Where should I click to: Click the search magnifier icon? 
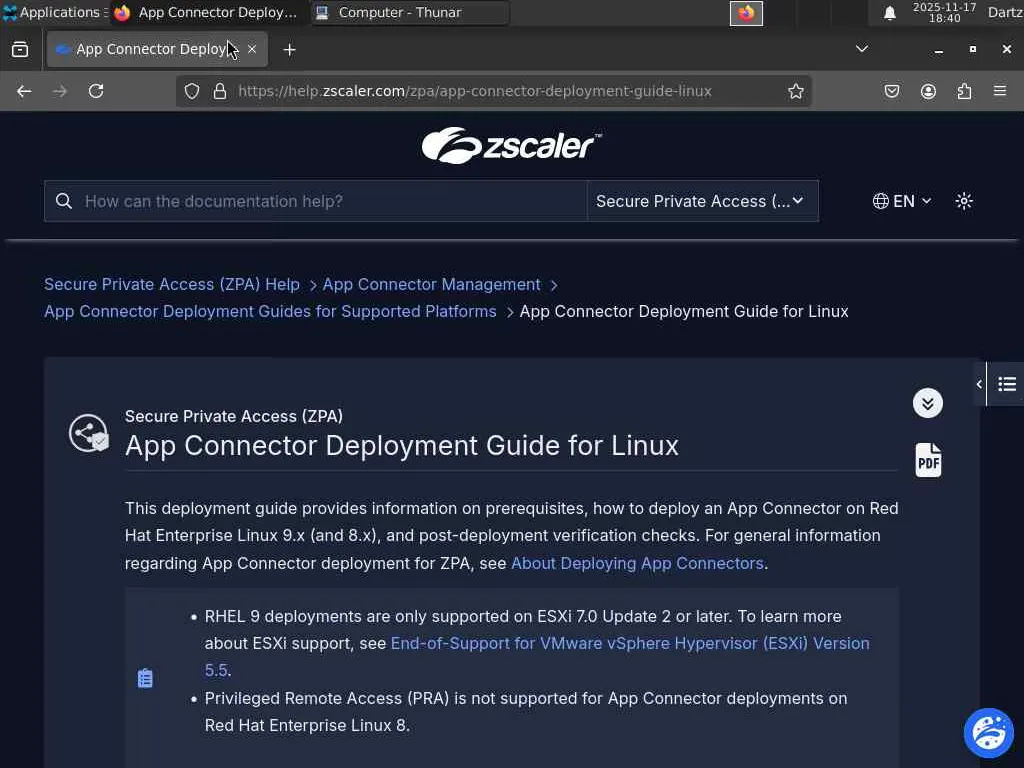[63, 201]
